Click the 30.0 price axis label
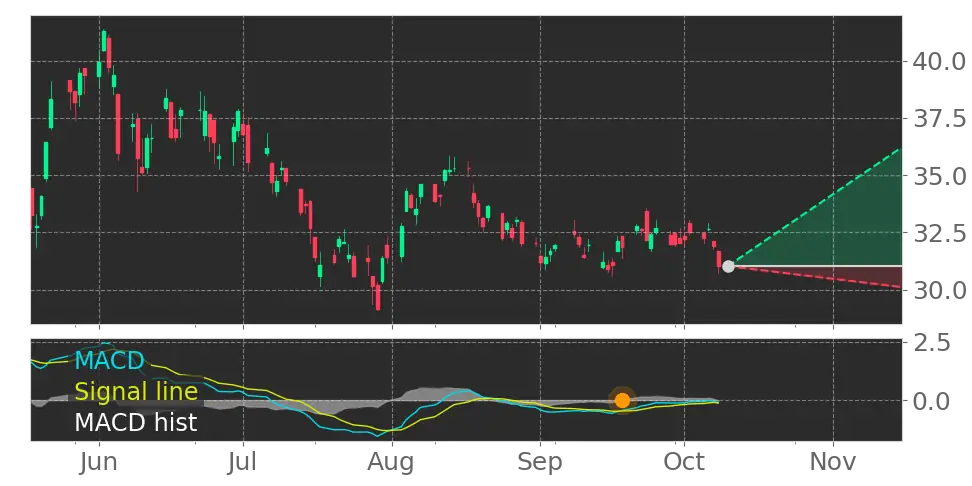972x486 pixels. tap(939, 290)
